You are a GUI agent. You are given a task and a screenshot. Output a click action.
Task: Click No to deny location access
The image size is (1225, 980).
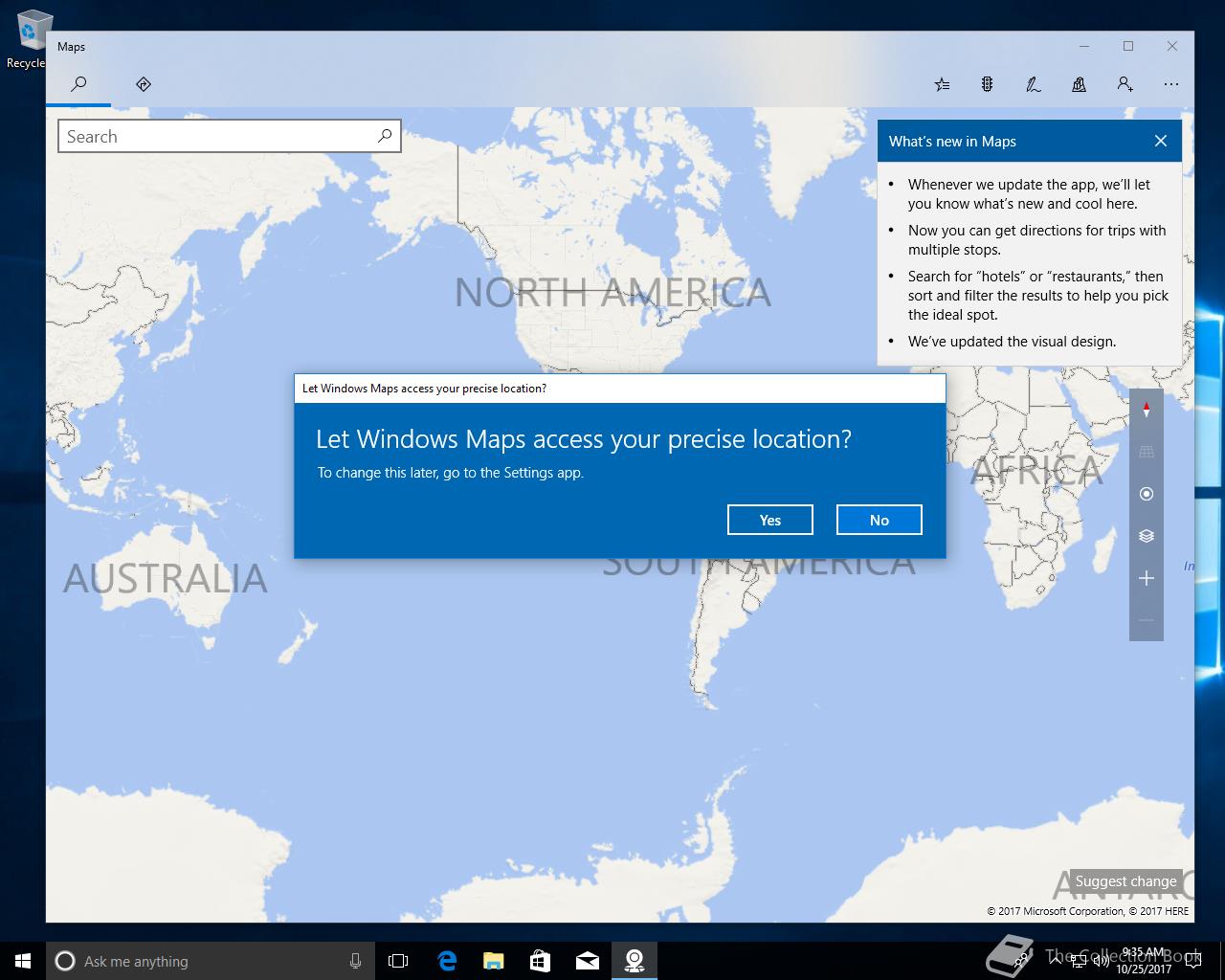pyautogui.click(x=880, y=520)
